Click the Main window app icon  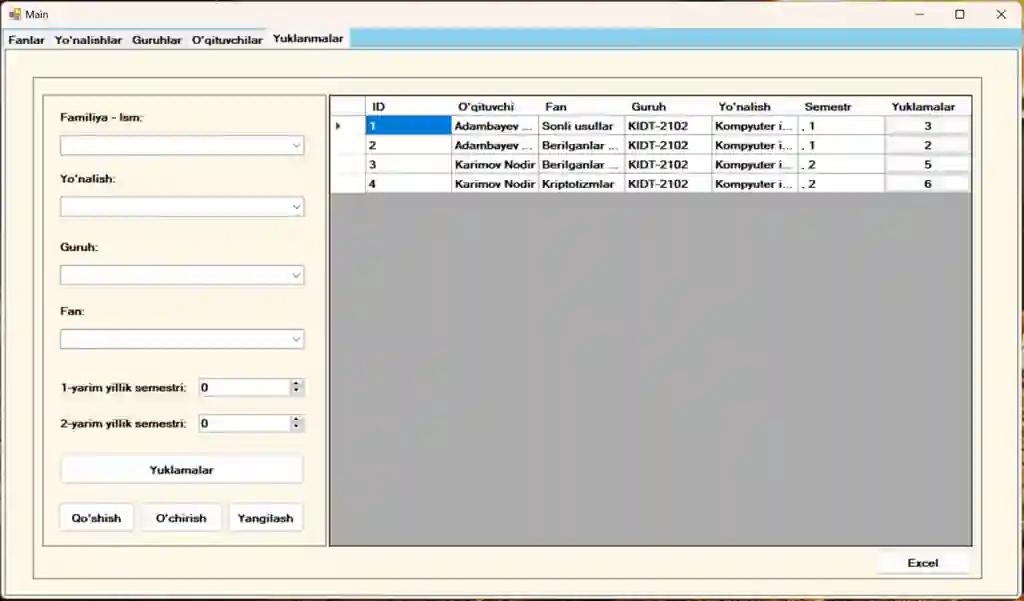pos(15,14)
